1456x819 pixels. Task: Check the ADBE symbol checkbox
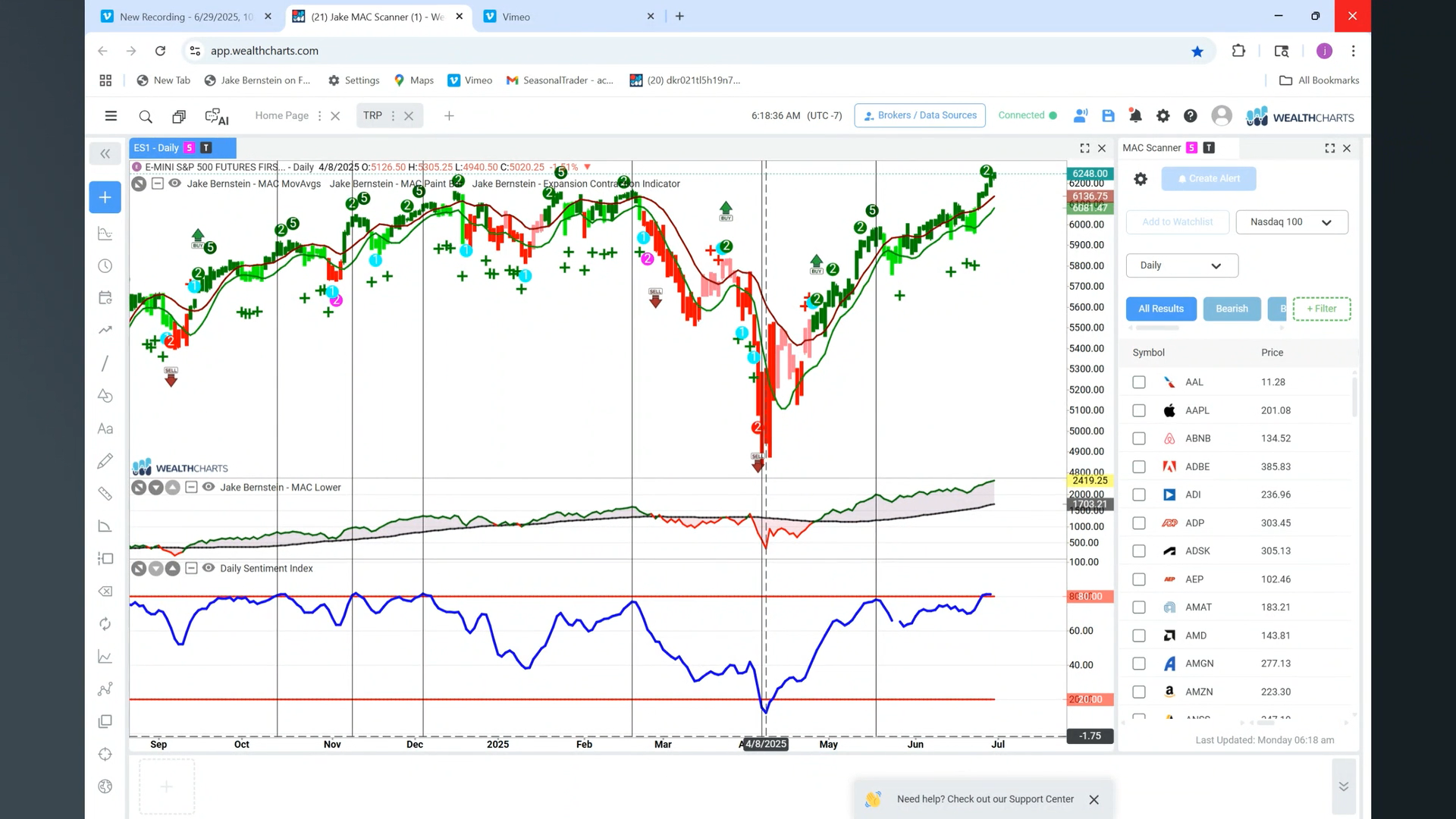[x=1138, y=466]
